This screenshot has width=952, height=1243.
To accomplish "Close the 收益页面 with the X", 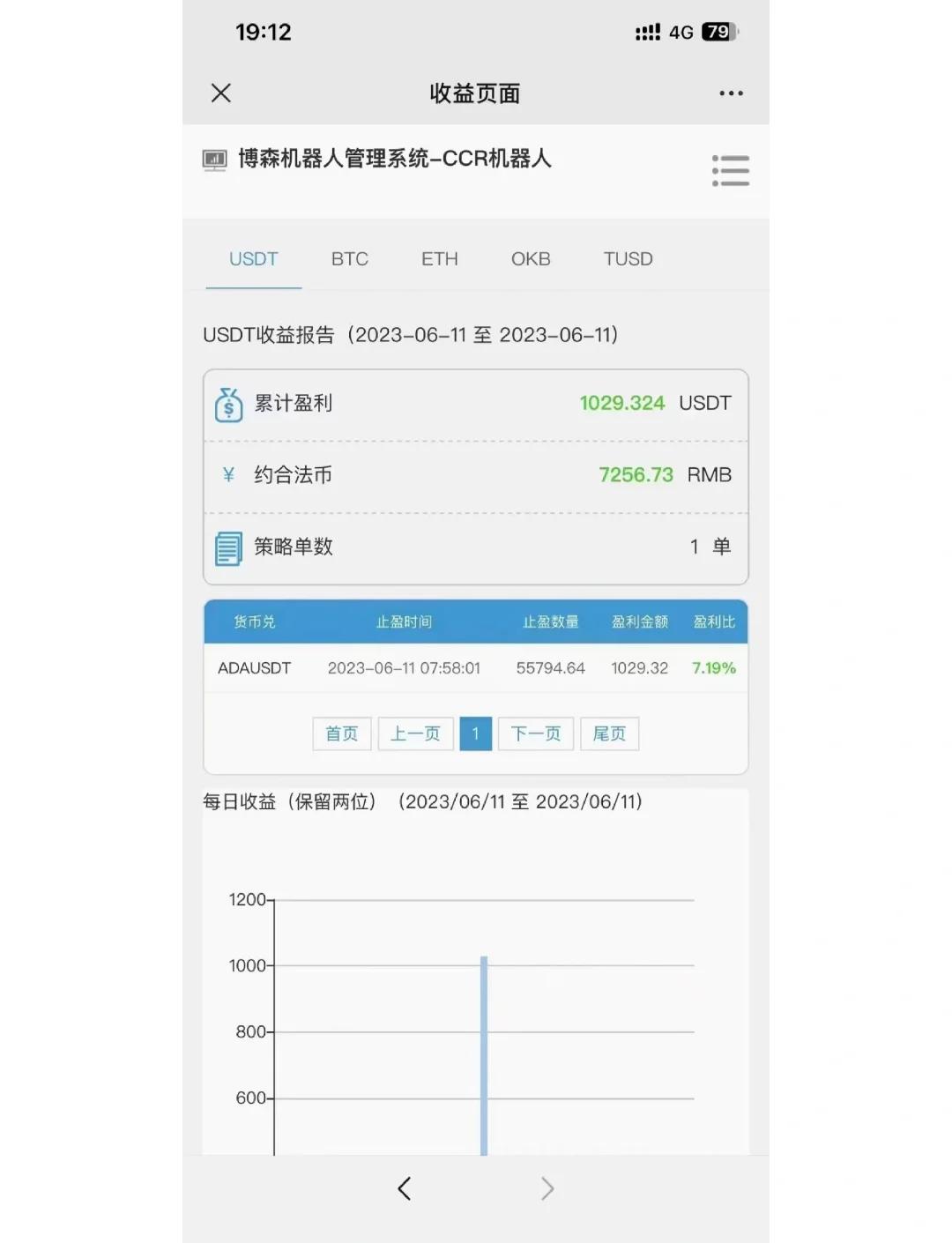I will click(220, 93).
